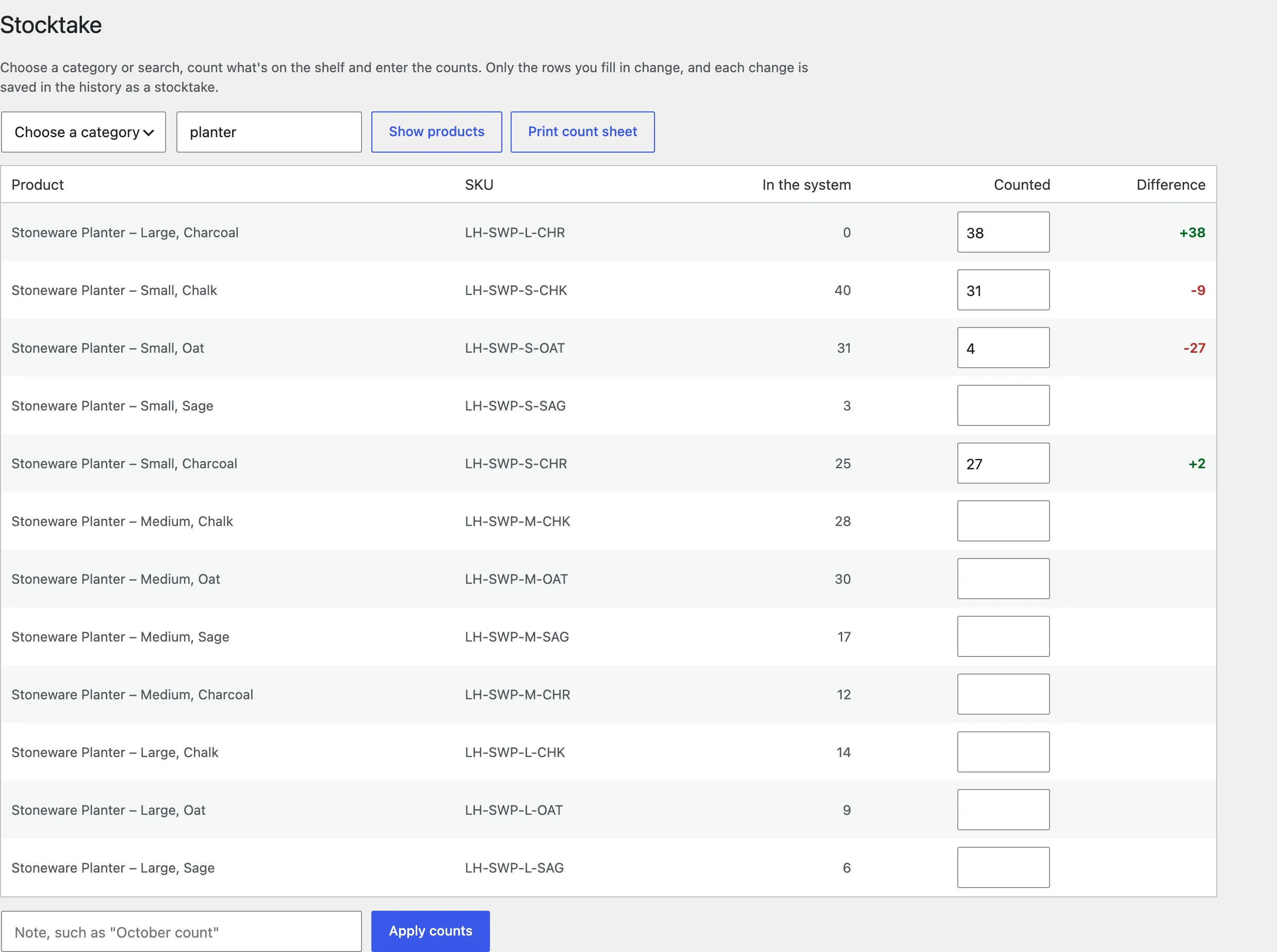Click the empty Counted field for Medium, Charcoal

(1003, 694)
